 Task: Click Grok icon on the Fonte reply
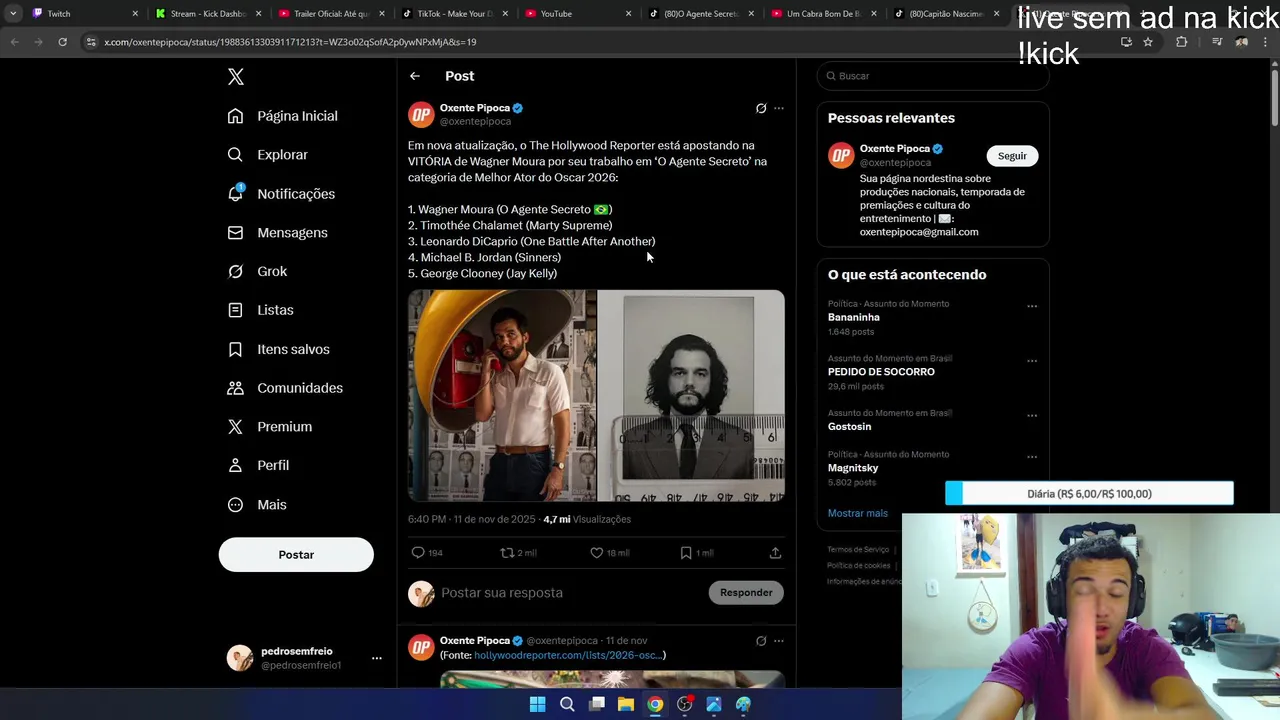point(761,641)
